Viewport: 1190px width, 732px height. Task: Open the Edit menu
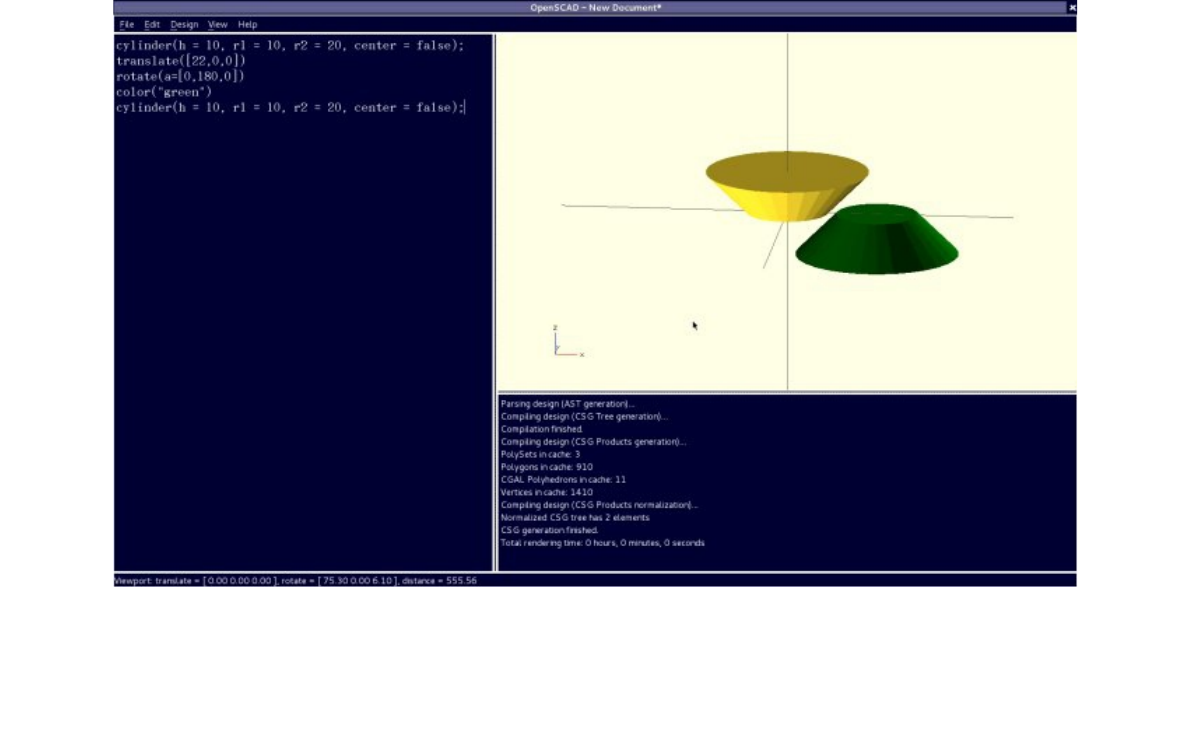point(152,24)
